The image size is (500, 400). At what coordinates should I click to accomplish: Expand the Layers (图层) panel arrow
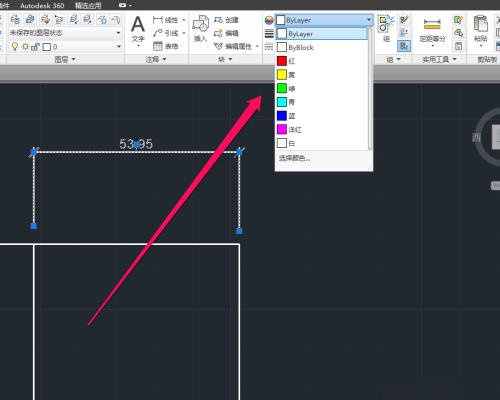point(74,60)
